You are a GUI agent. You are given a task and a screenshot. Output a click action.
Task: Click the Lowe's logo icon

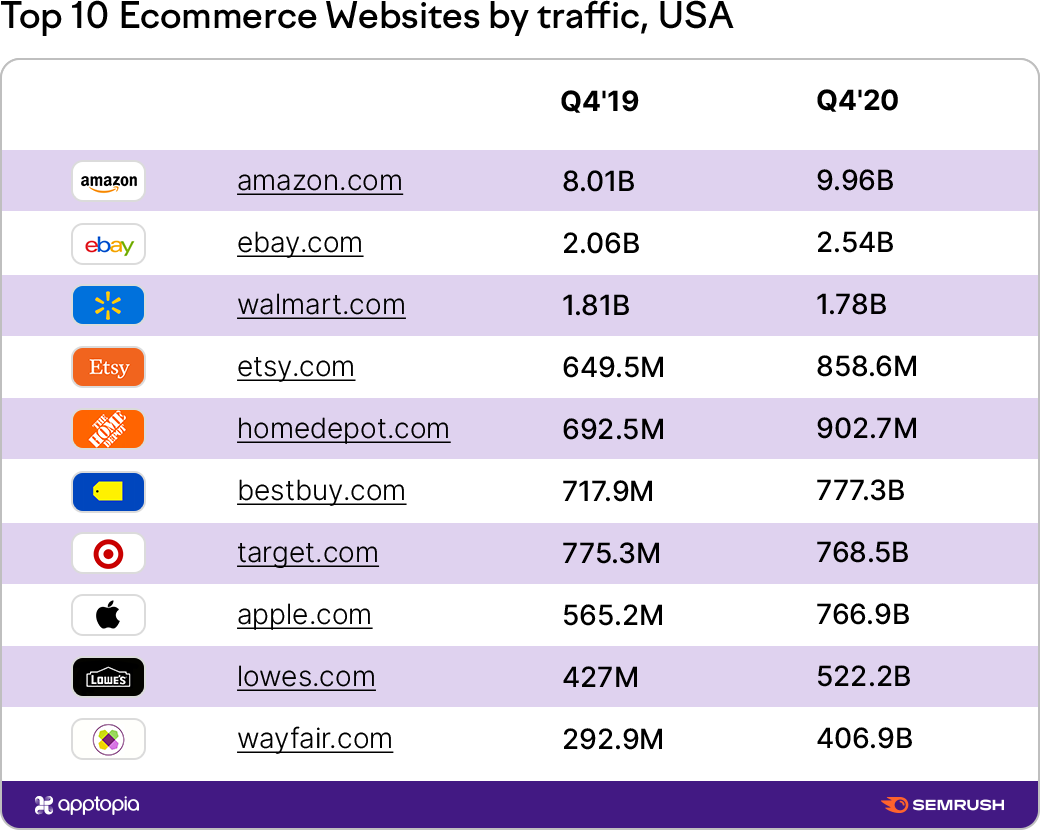click(108, 677)
